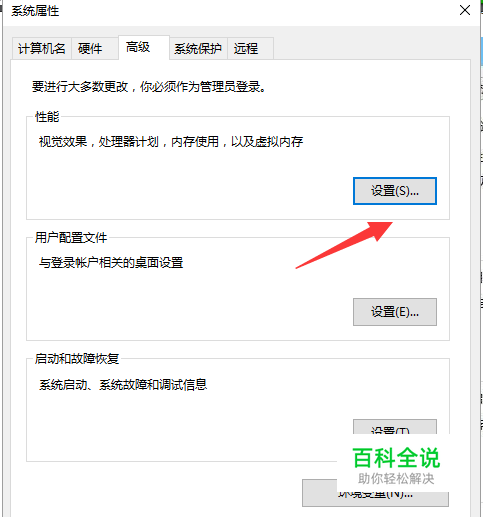483x517 pixels.
Task: Click the 与登录帐户相关的桌面设置 text
Action: click(111, 263)
